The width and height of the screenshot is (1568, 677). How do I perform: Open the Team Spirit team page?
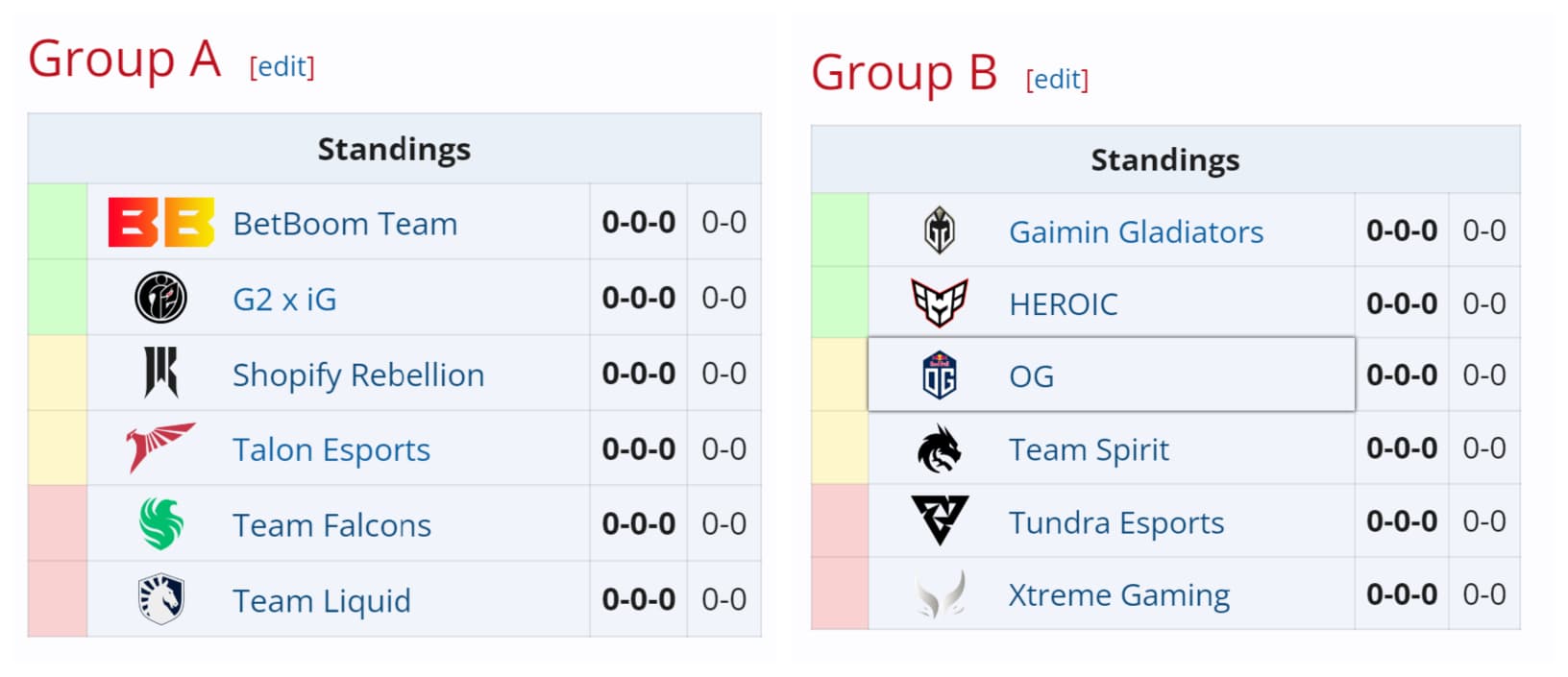point(1089,449)
